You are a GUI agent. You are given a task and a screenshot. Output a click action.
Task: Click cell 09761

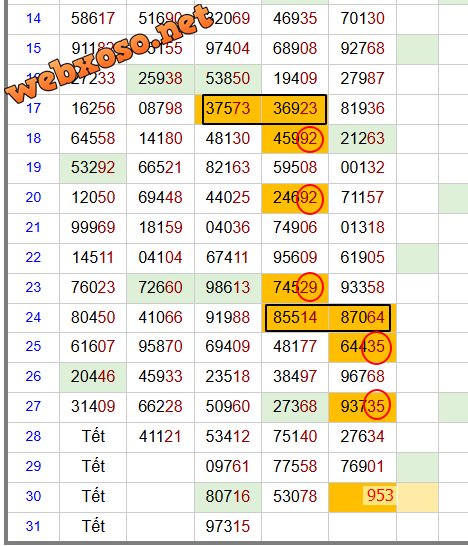[x=228, y=466]
